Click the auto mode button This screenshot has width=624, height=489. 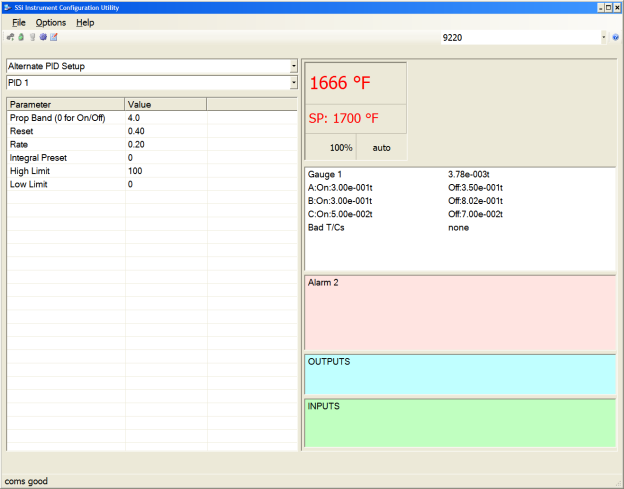point(381,147)
